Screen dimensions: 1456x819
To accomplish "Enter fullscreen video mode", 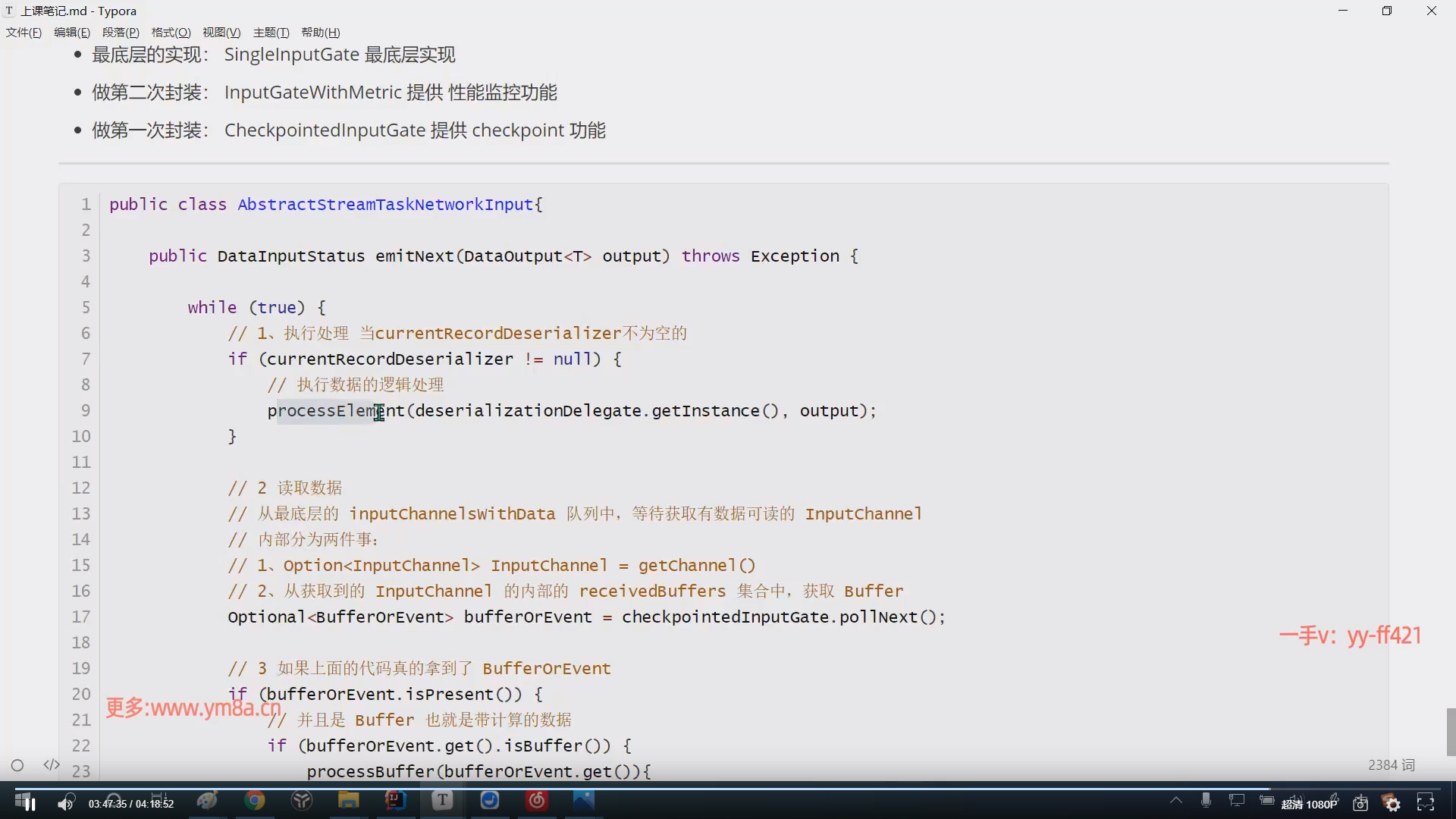I will 1426,803.
